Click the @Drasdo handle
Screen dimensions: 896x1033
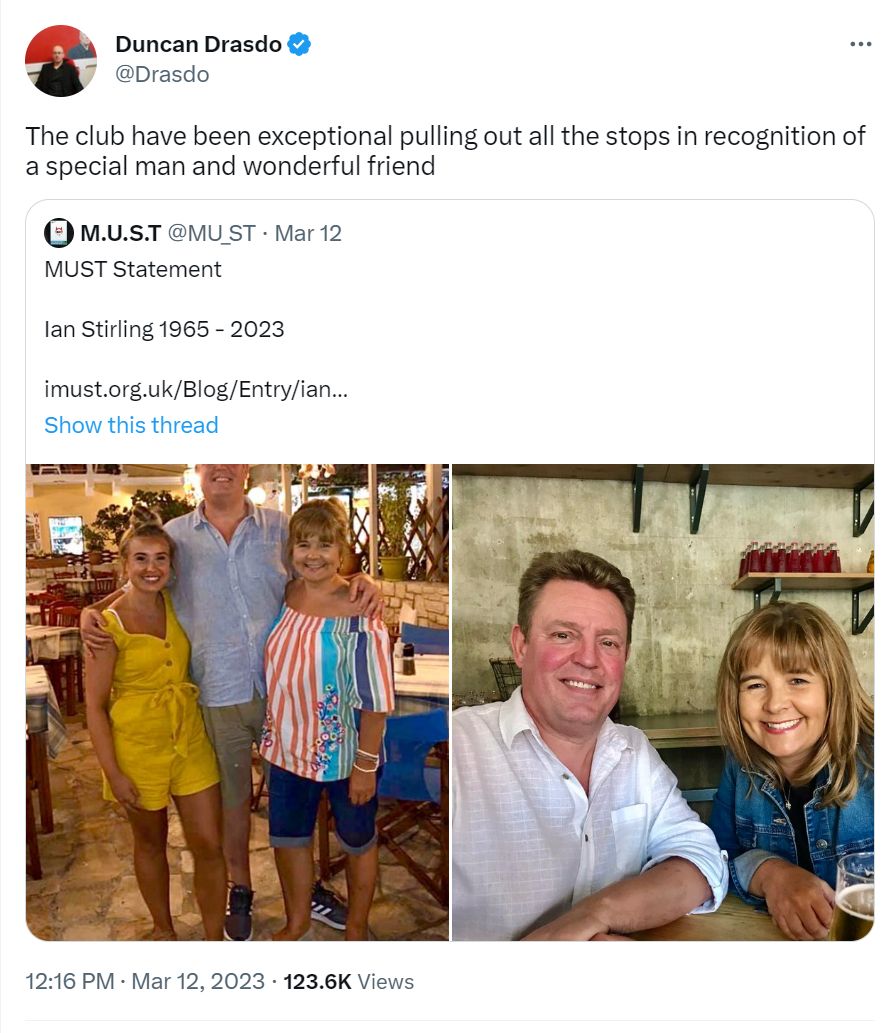162,74
